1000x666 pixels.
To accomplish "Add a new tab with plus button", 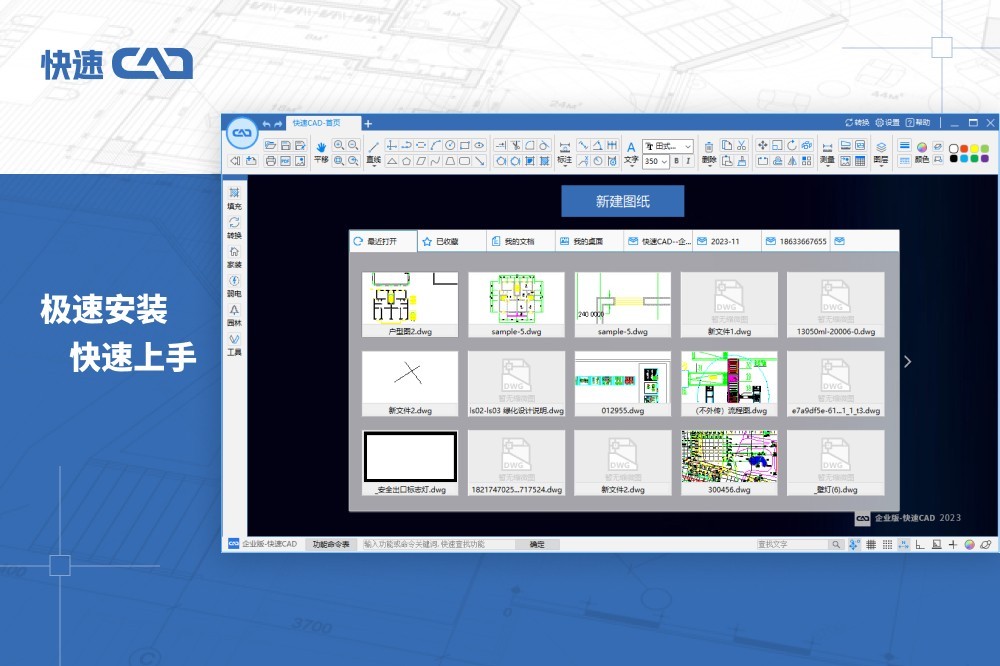I will click(x=368, y=124).
